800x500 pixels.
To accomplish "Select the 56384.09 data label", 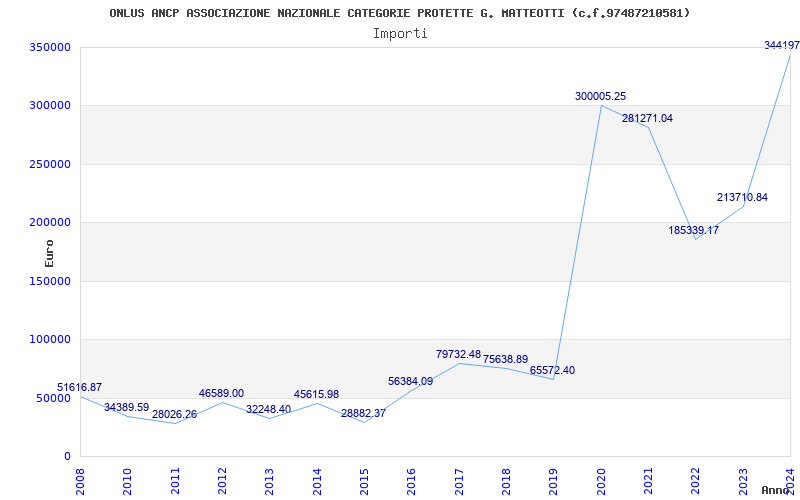I will point(411,381).
